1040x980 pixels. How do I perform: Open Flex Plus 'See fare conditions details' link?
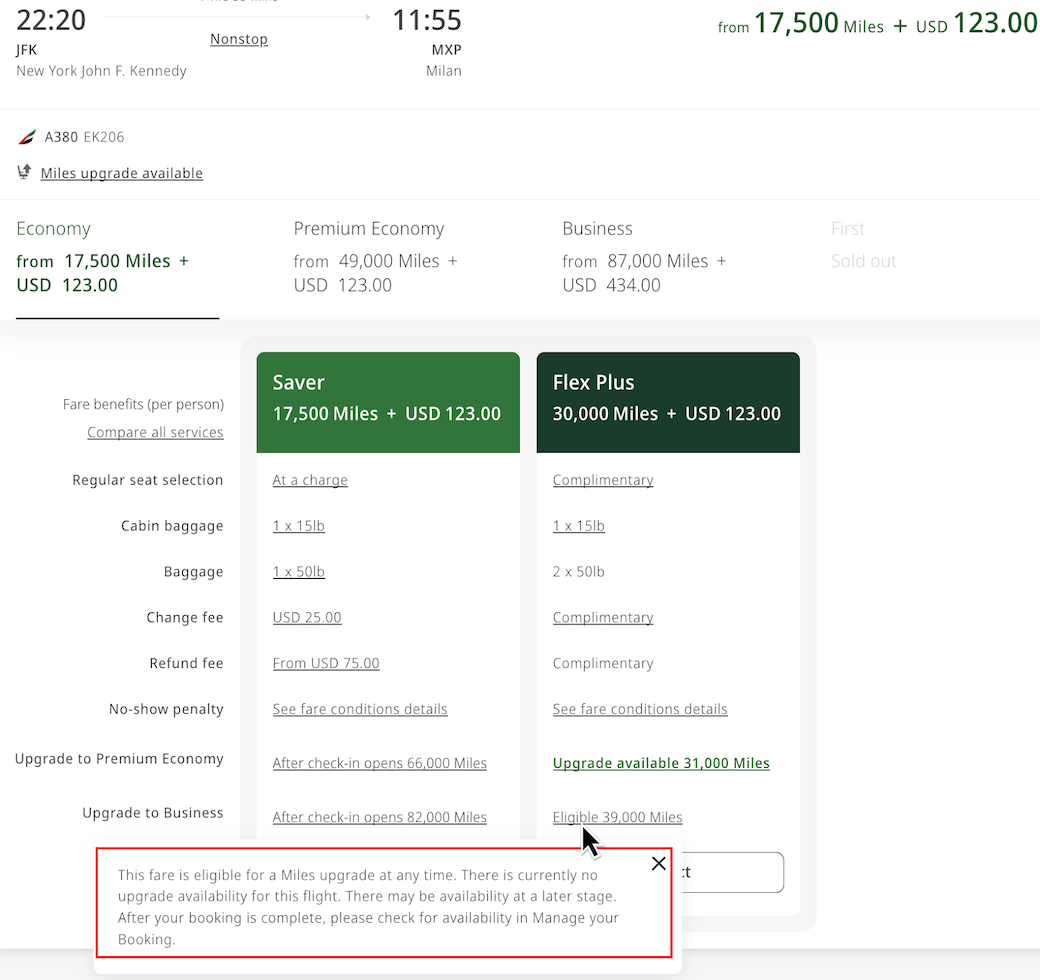[x=640, y=709]
